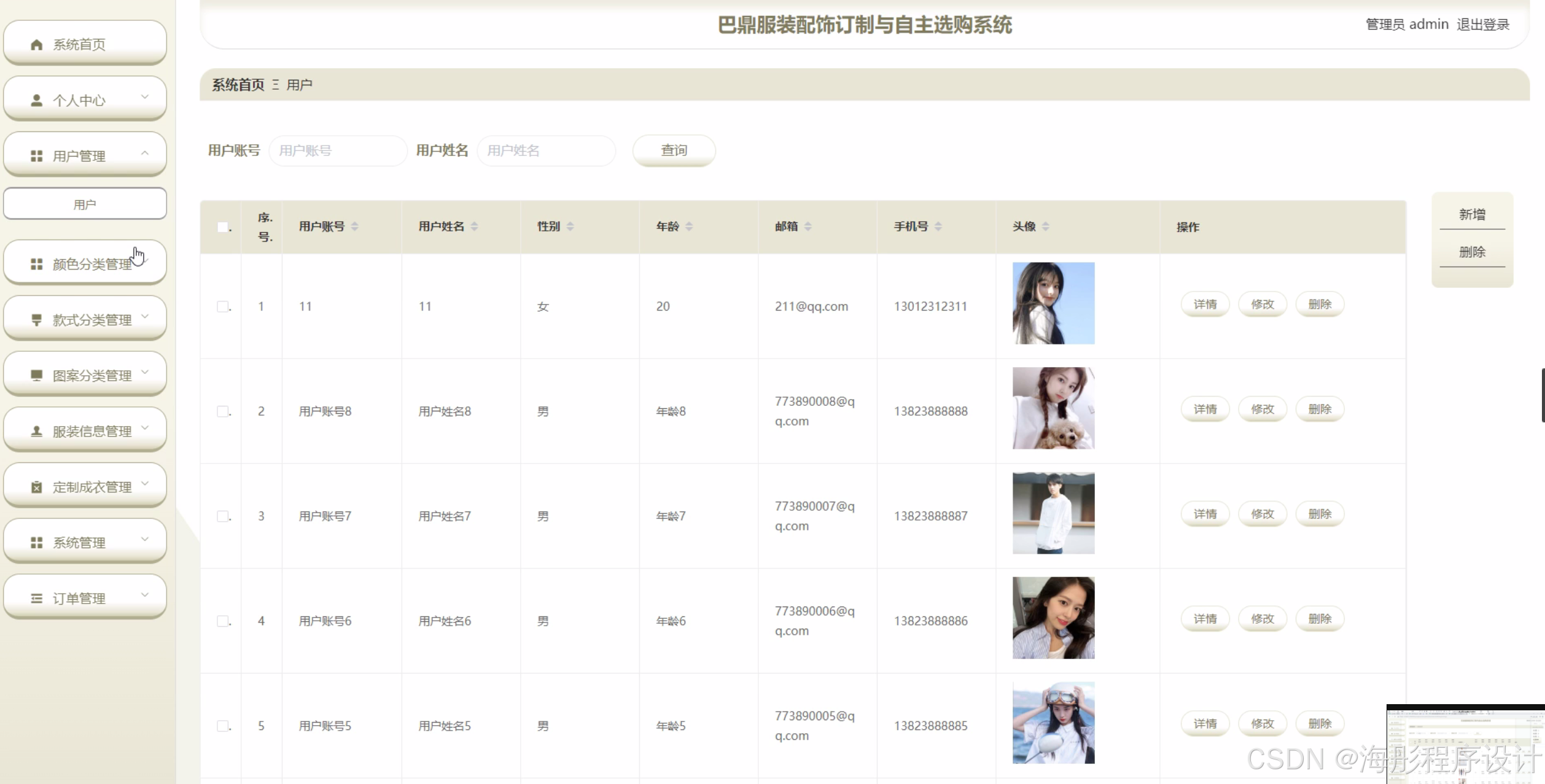Screen dimensions: 1545x784
Task: Click the icon beside 款式分类管理
Action: pos(36,320)
